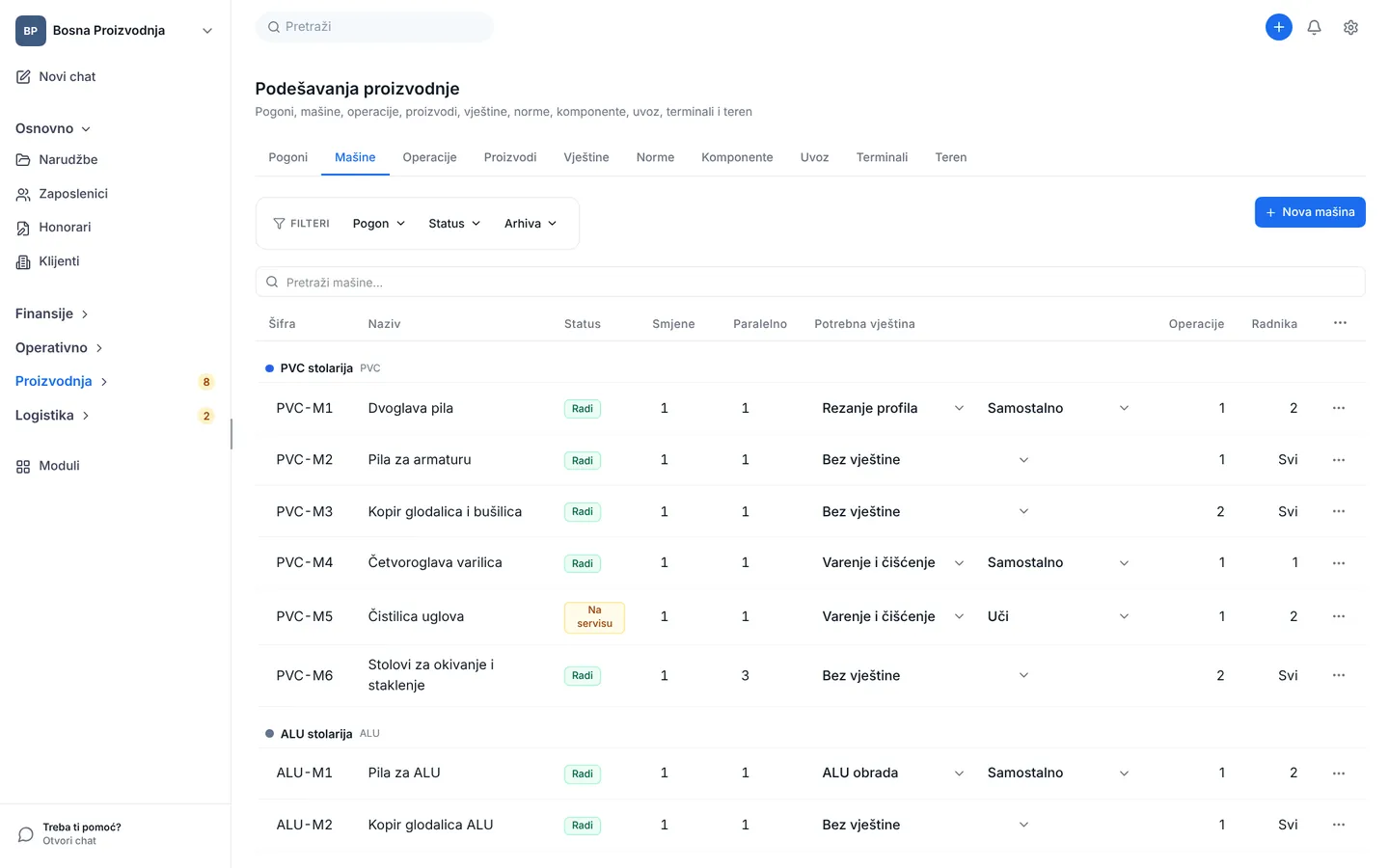
Task: Switch to the Terminali tab
Action: 883,157
